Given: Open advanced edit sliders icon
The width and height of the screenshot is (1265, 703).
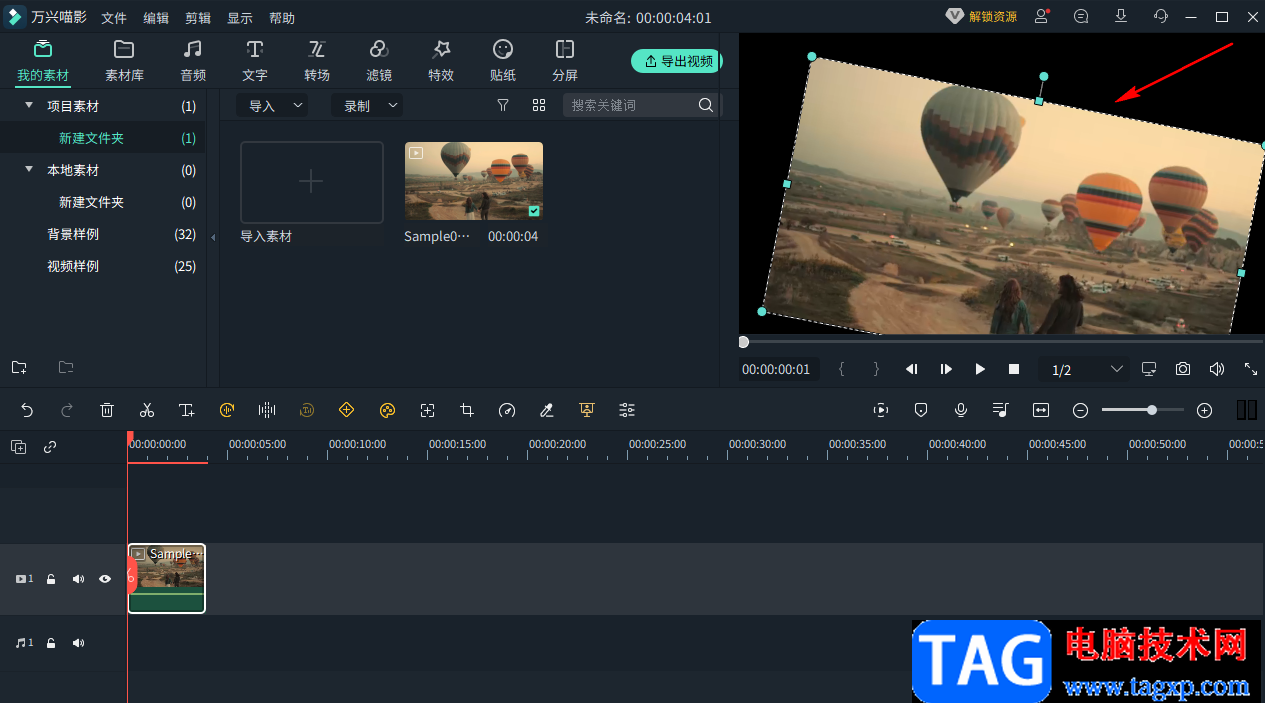Looking at the screenshot, I should point(627,410).
